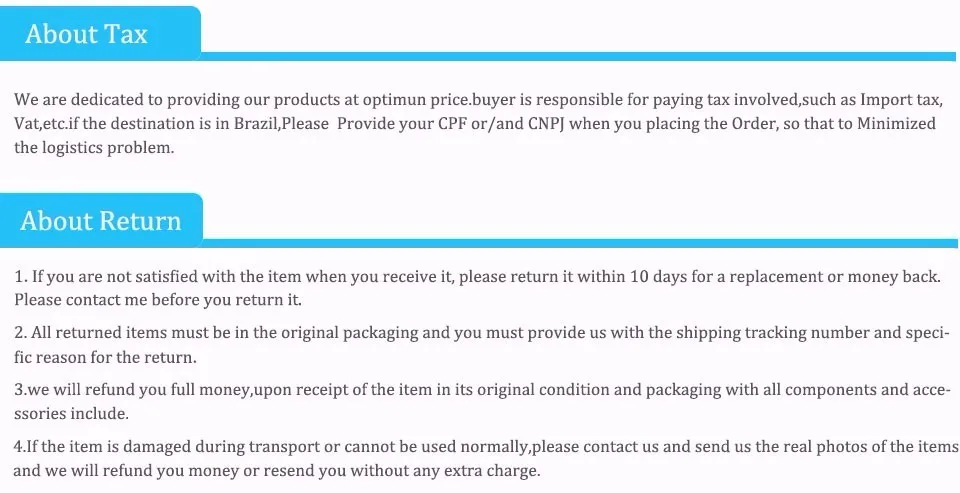960x493 pixels.
Task: Click the 'within 10 days' phrase
Action: (618, 276)
